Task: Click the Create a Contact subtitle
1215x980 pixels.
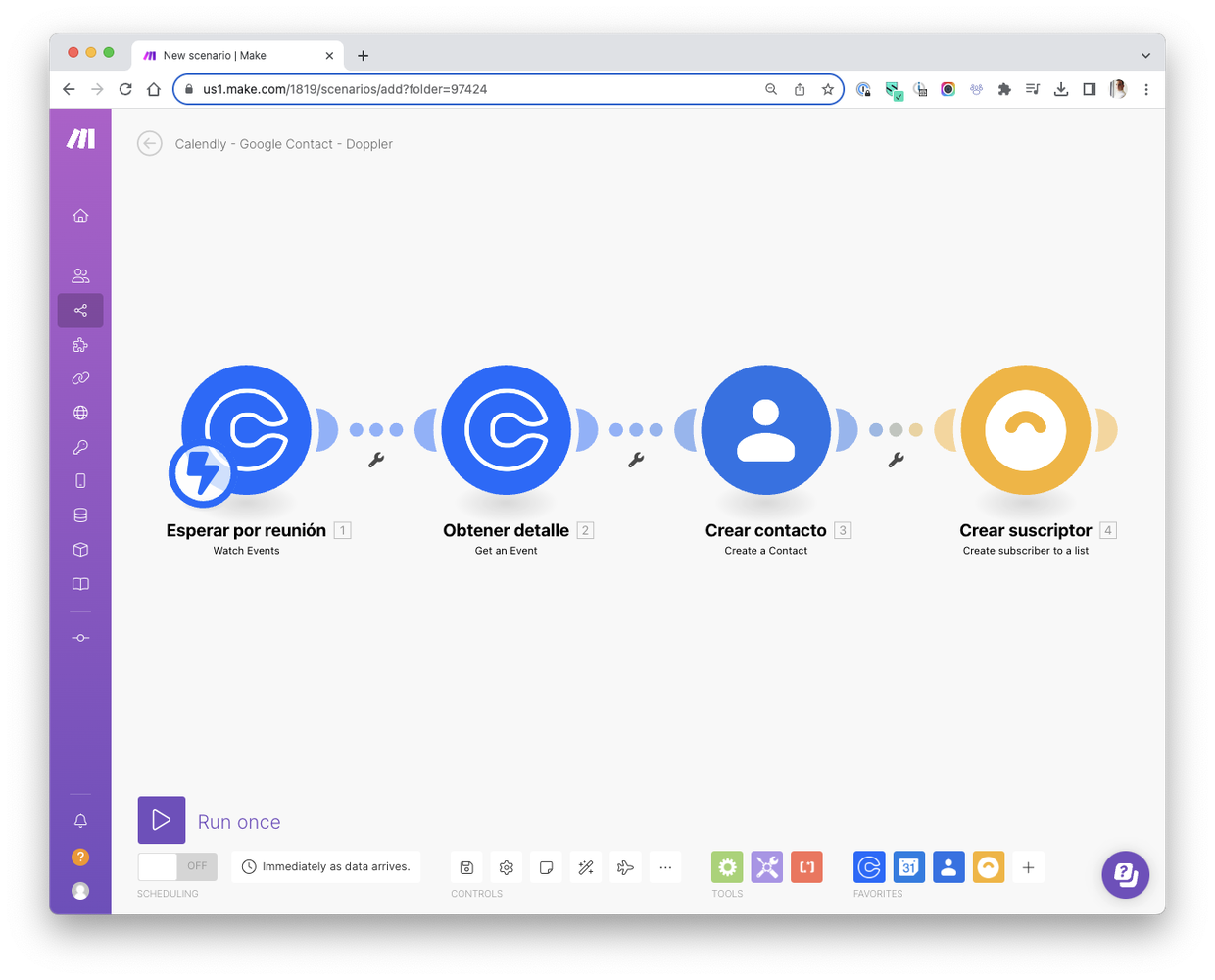Action: [x=765, y=551]
